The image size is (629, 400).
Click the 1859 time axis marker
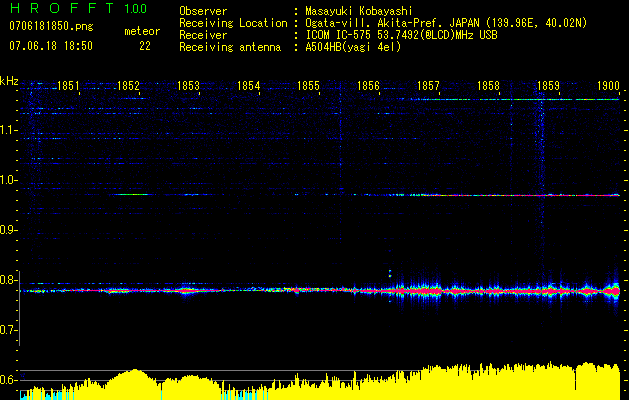[x=548, y=86]
